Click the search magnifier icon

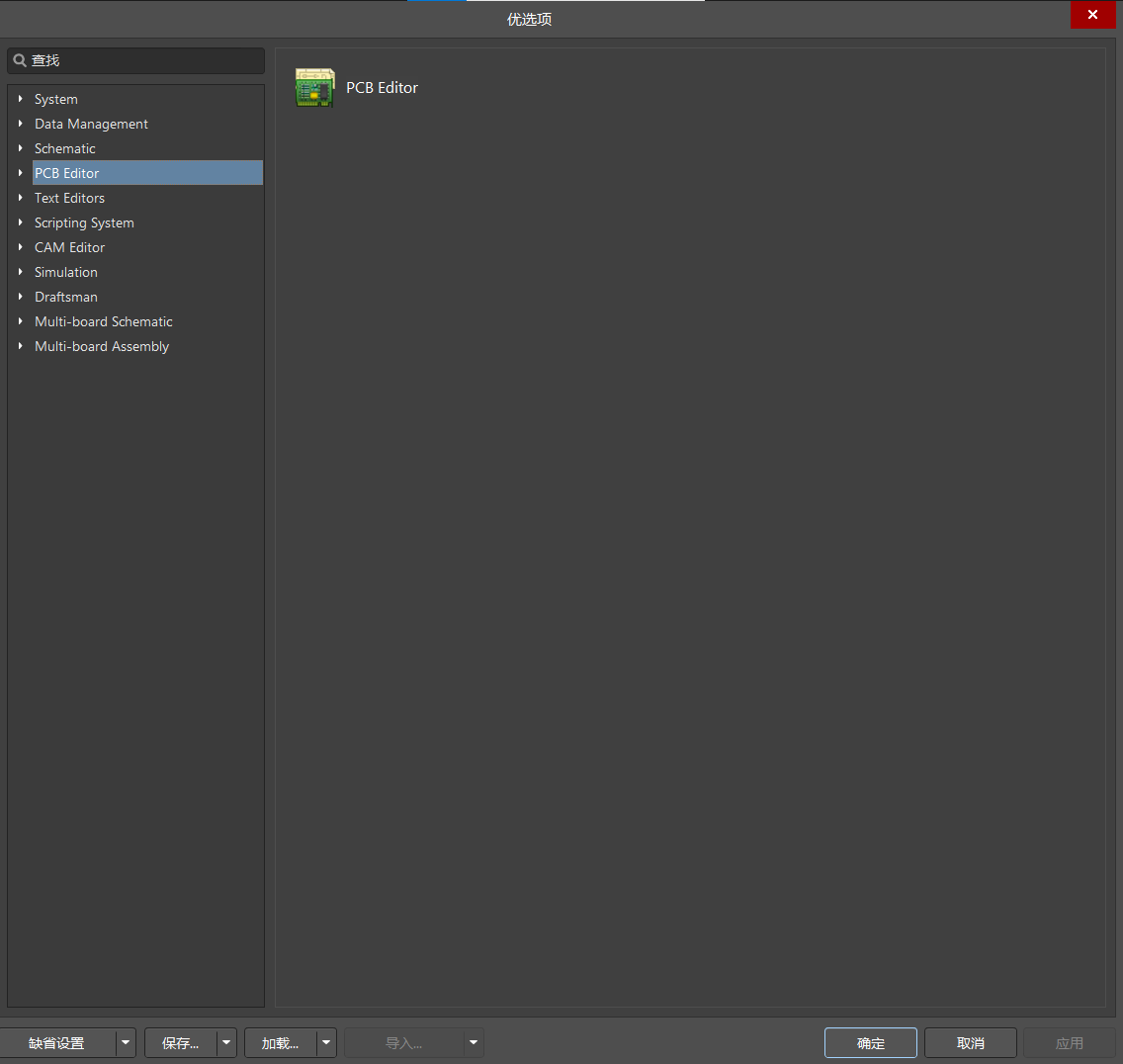coord(20,61)
